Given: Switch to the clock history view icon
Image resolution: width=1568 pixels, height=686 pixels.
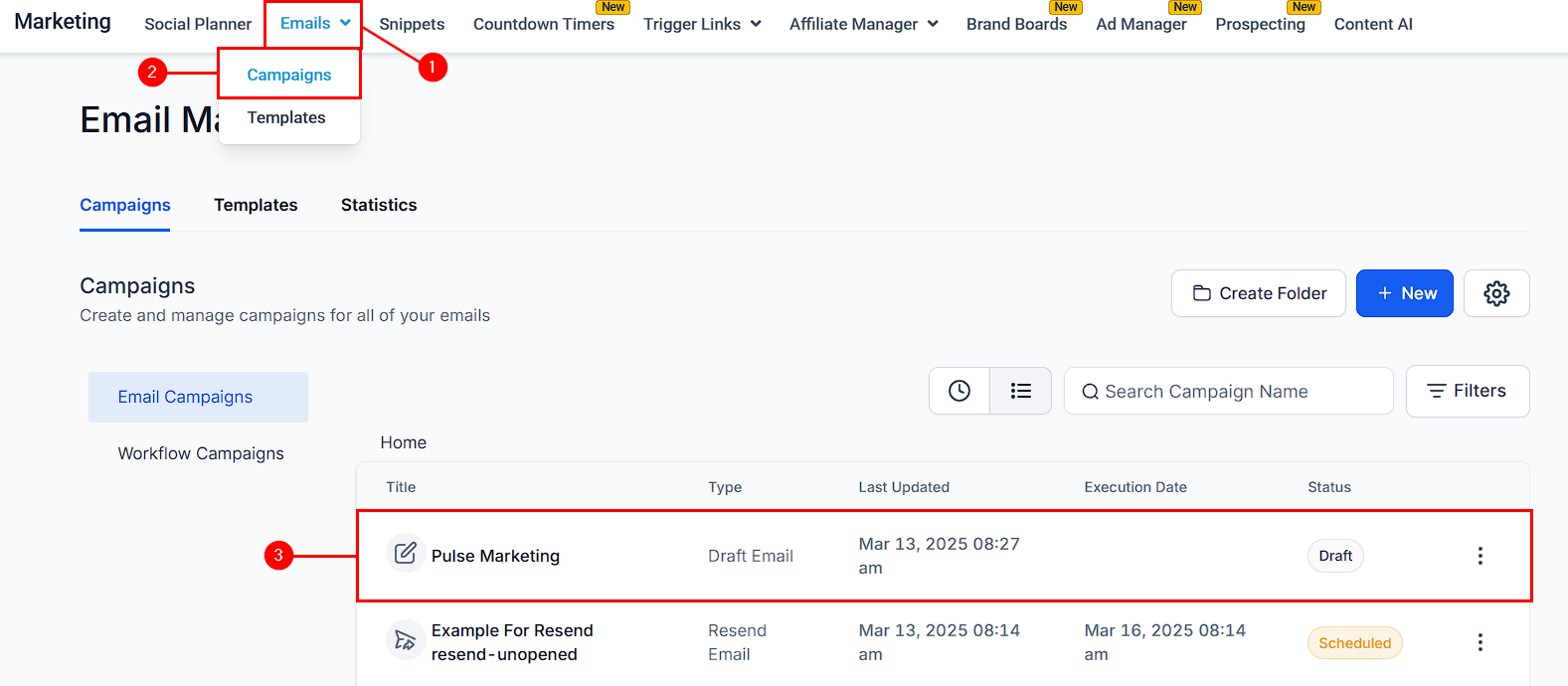Looking at the screenshot, I should [959, 391].
